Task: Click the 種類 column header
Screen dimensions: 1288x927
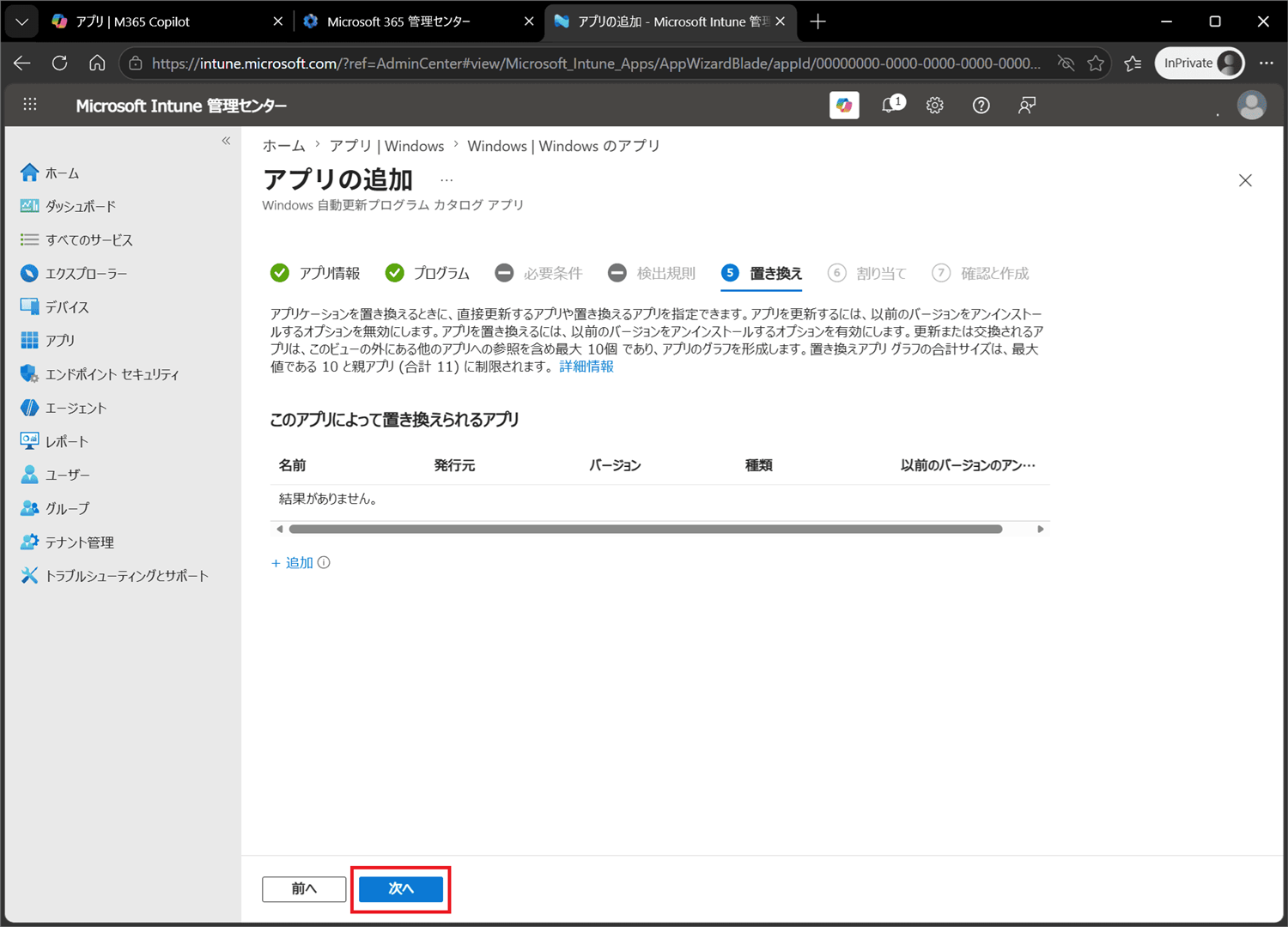Action: [759, 465]
